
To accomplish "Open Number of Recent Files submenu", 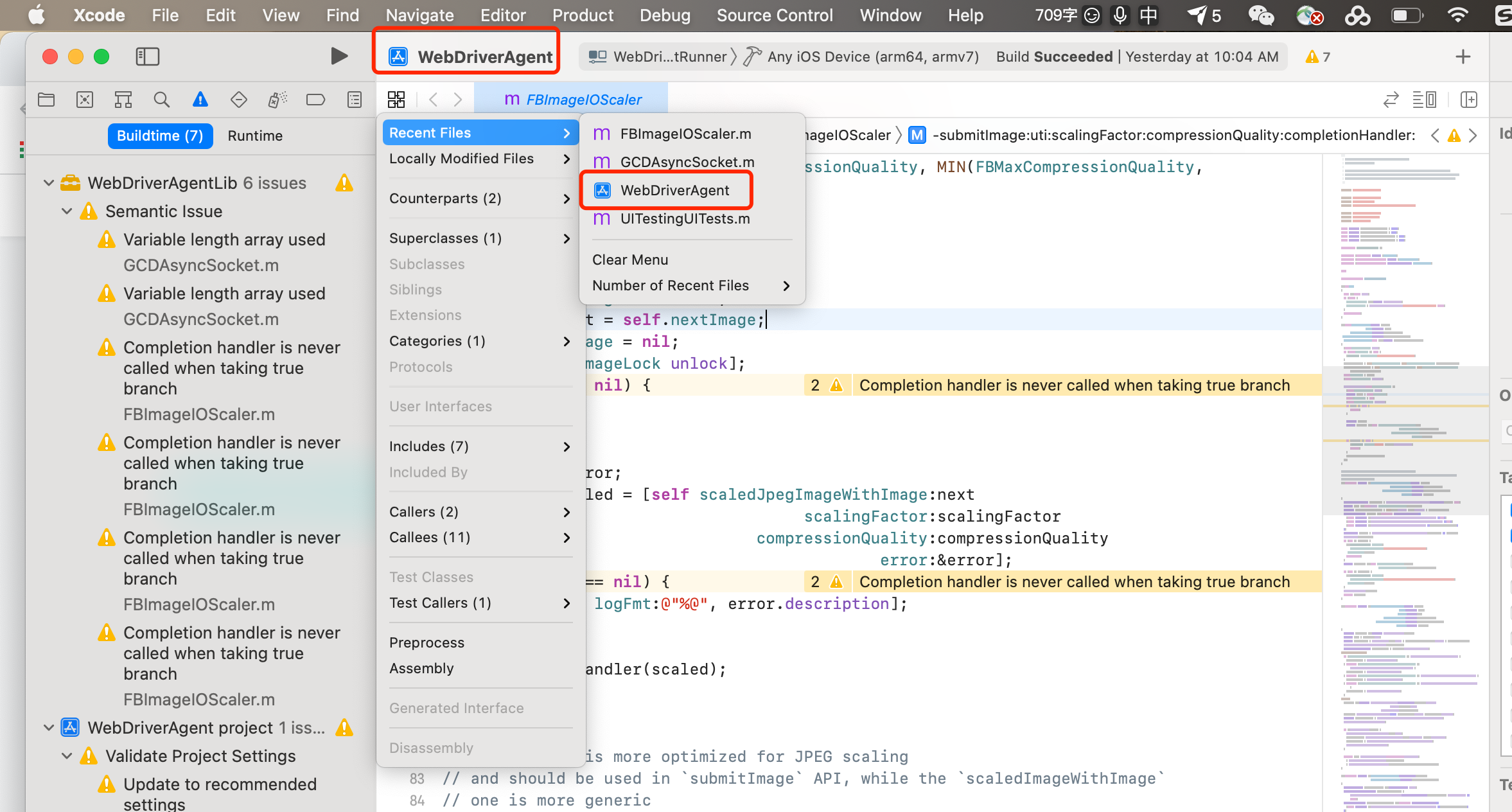I will tap(692, 286).
